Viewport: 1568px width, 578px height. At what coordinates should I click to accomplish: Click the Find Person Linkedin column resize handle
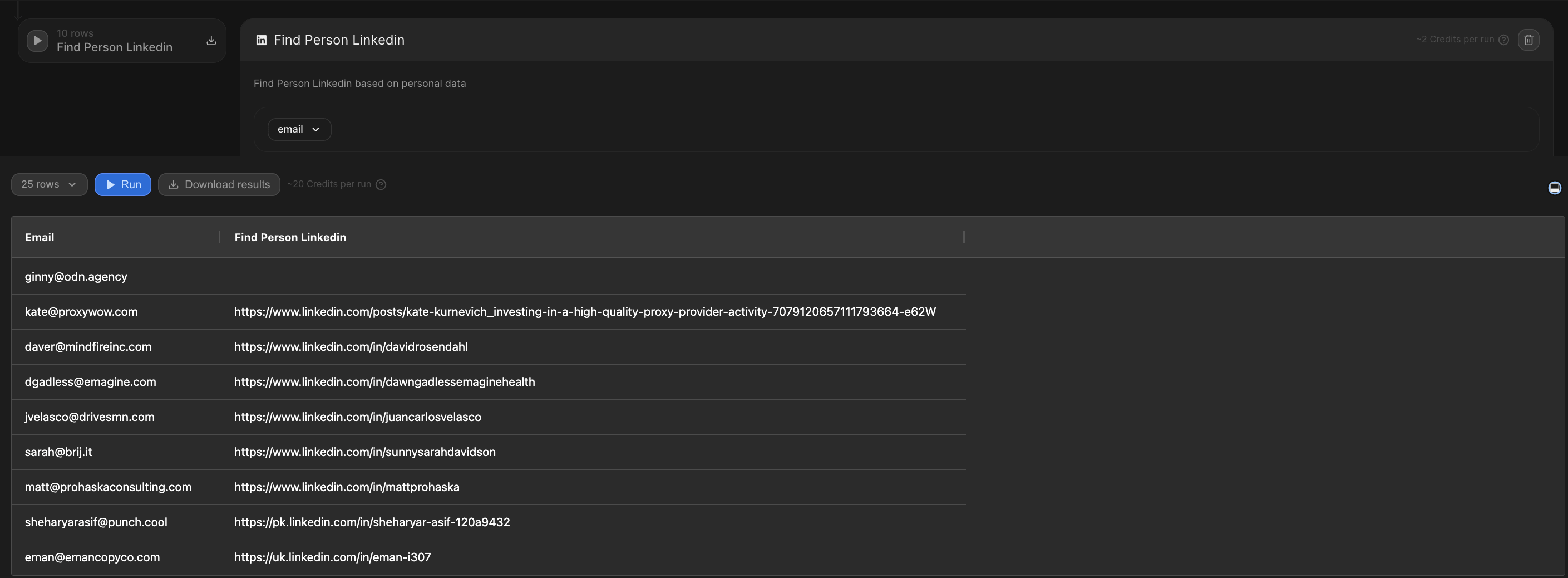click(x=964, y=237)
